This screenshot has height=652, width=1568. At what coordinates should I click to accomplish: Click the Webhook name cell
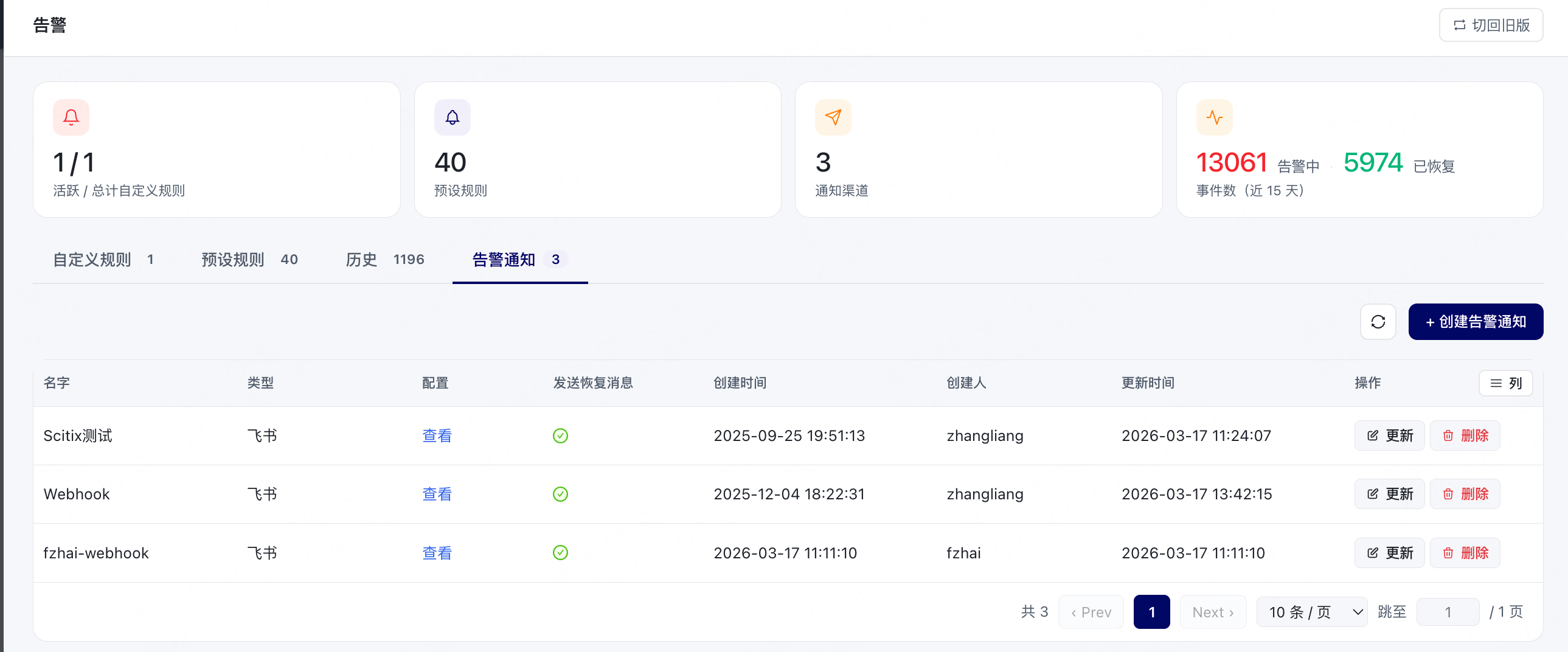[x=77, y=494]
